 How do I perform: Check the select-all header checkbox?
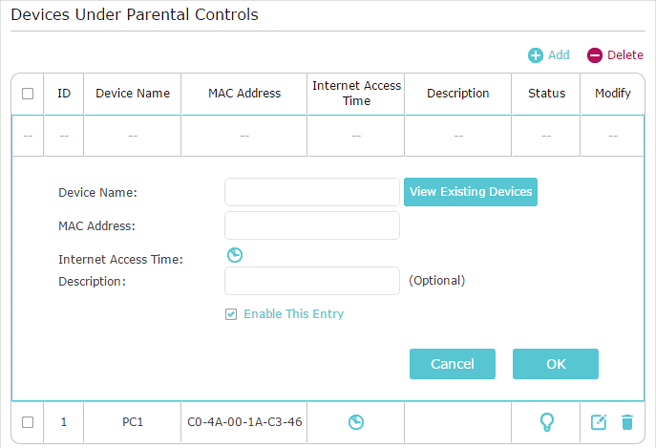[x=28, y=93]
